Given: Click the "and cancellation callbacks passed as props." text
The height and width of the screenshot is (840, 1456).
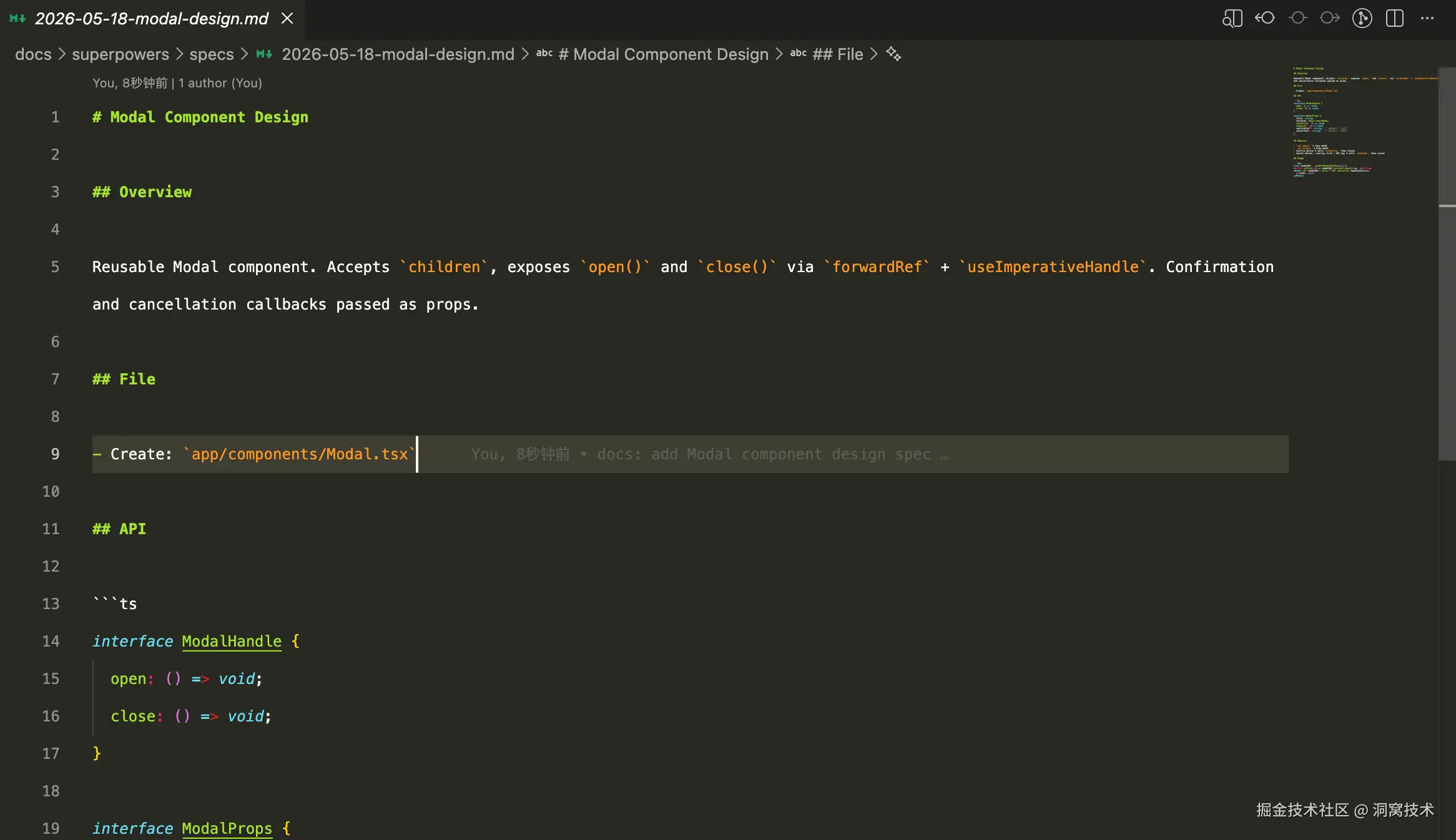Looking at the screenshot, I should [285, 305].
